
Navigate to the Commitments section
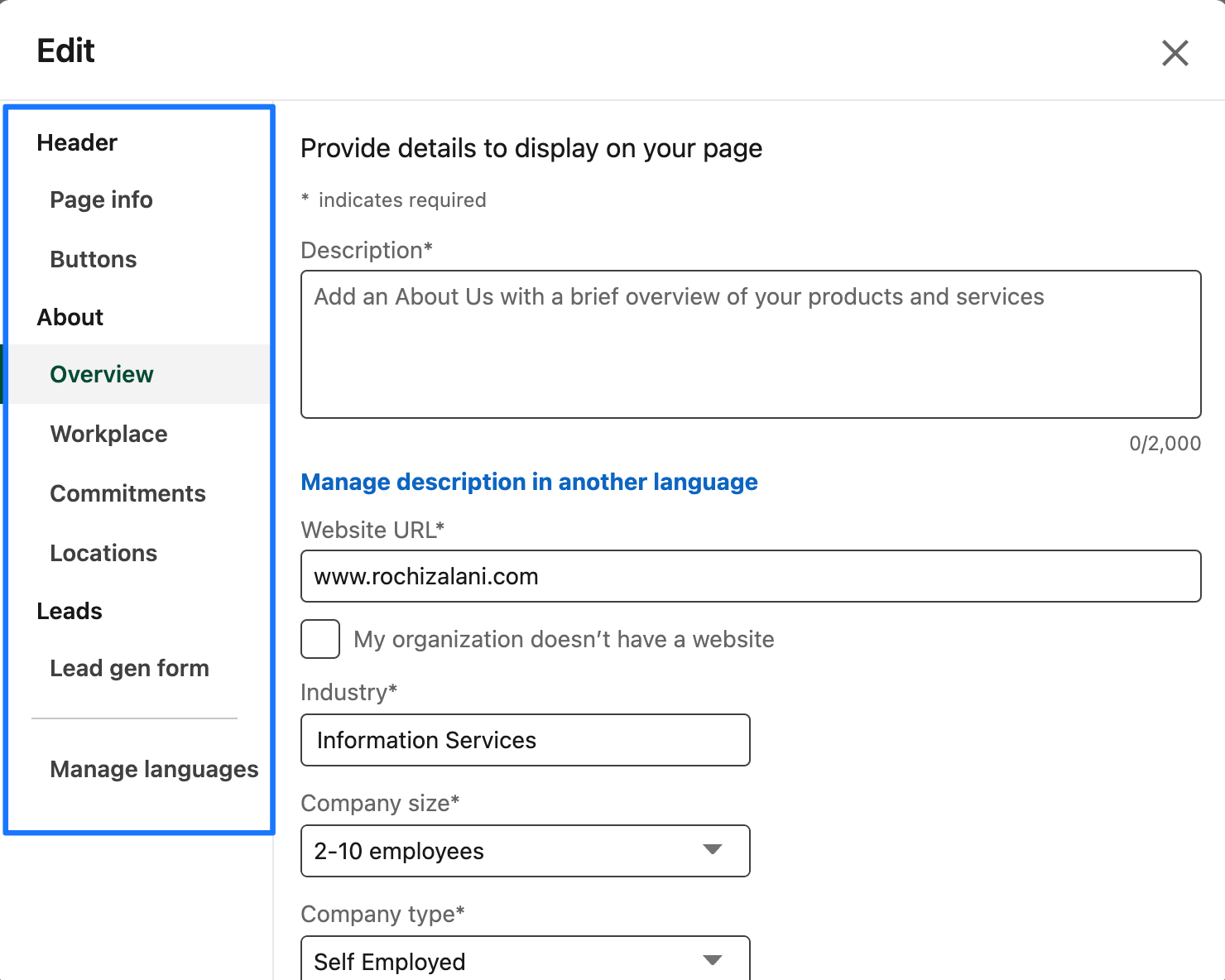(127, 493)
